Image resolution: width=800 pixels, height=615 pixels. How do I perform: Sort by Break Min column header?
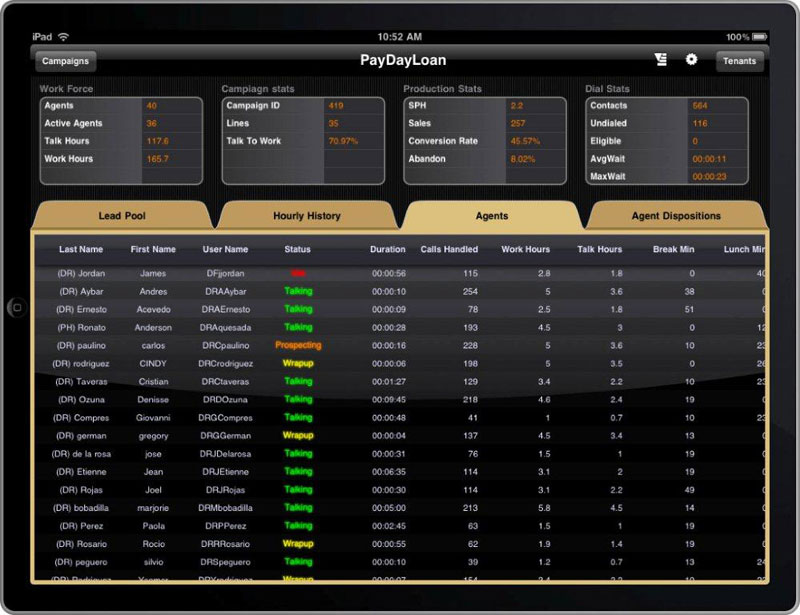point(673,249)
